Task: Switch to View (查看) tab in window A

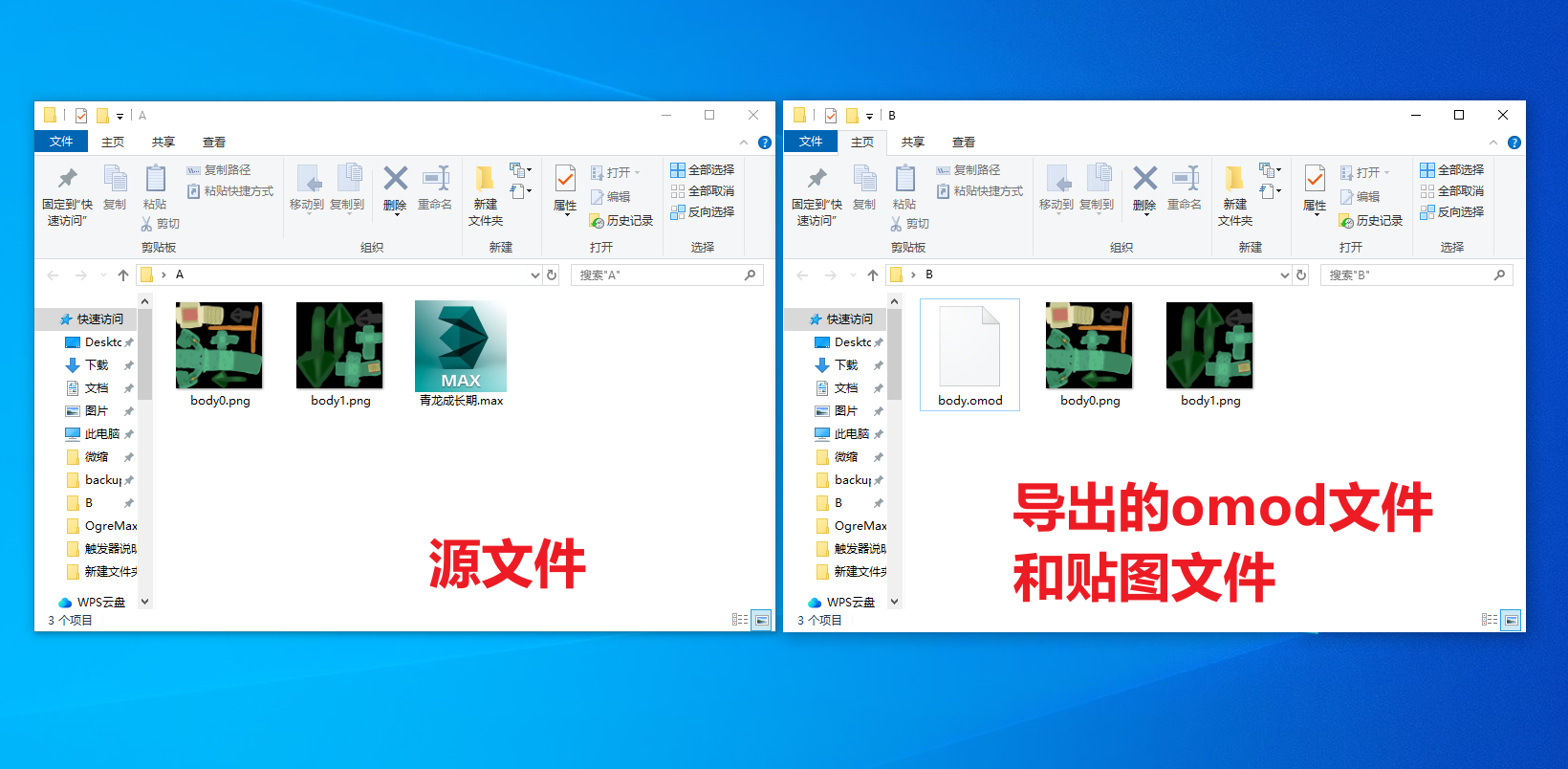Action: [x=214, y=142]
